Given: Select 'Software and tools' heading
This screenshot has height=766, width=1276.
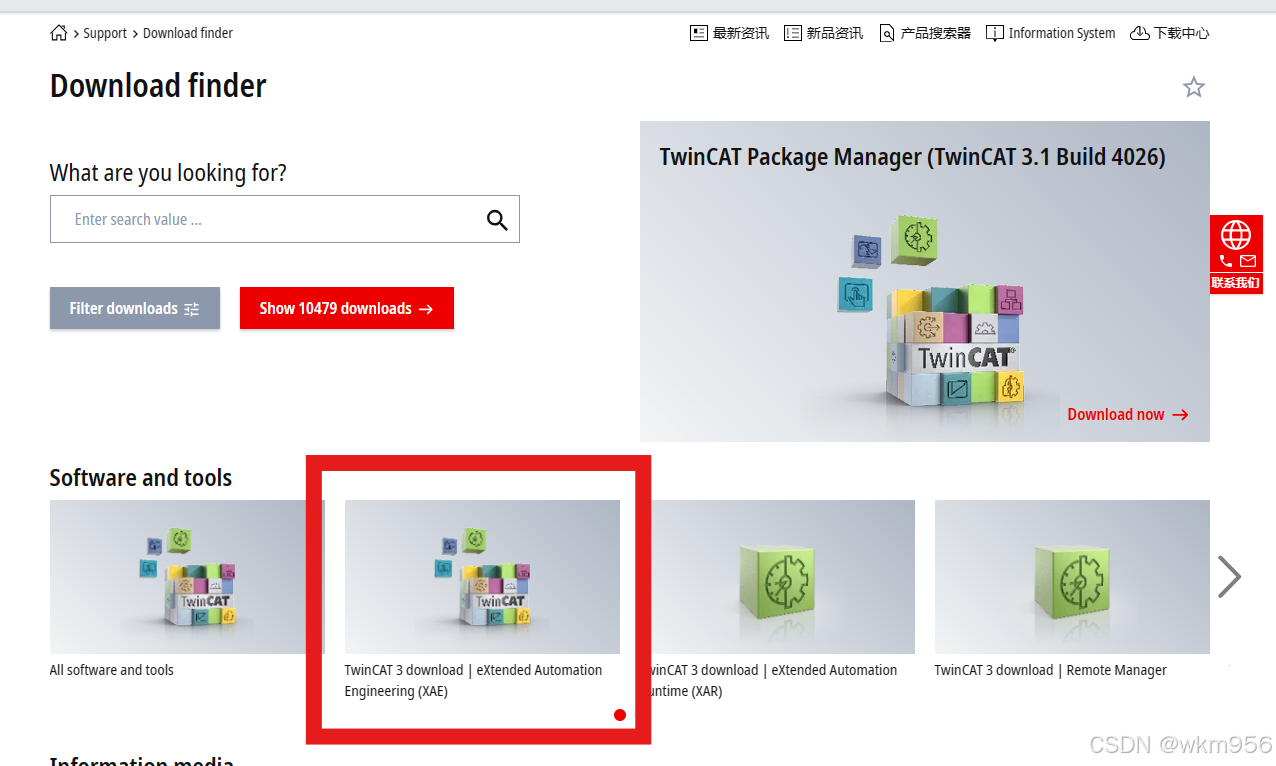Looking at the screenshot, I should [x=141, y=478].
